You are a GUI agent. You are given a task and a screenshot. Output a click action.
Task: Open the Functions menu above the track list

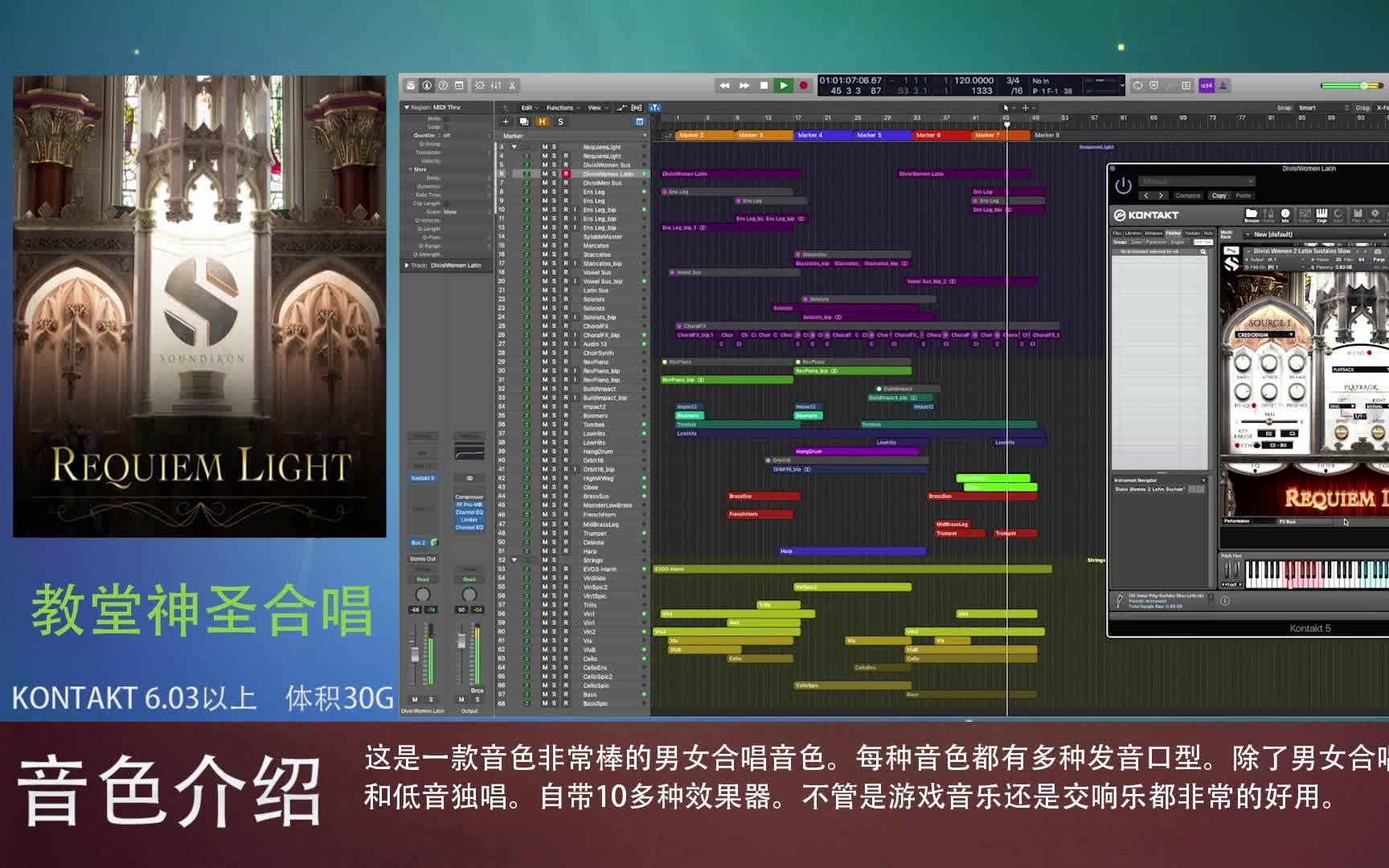[559, 108]
